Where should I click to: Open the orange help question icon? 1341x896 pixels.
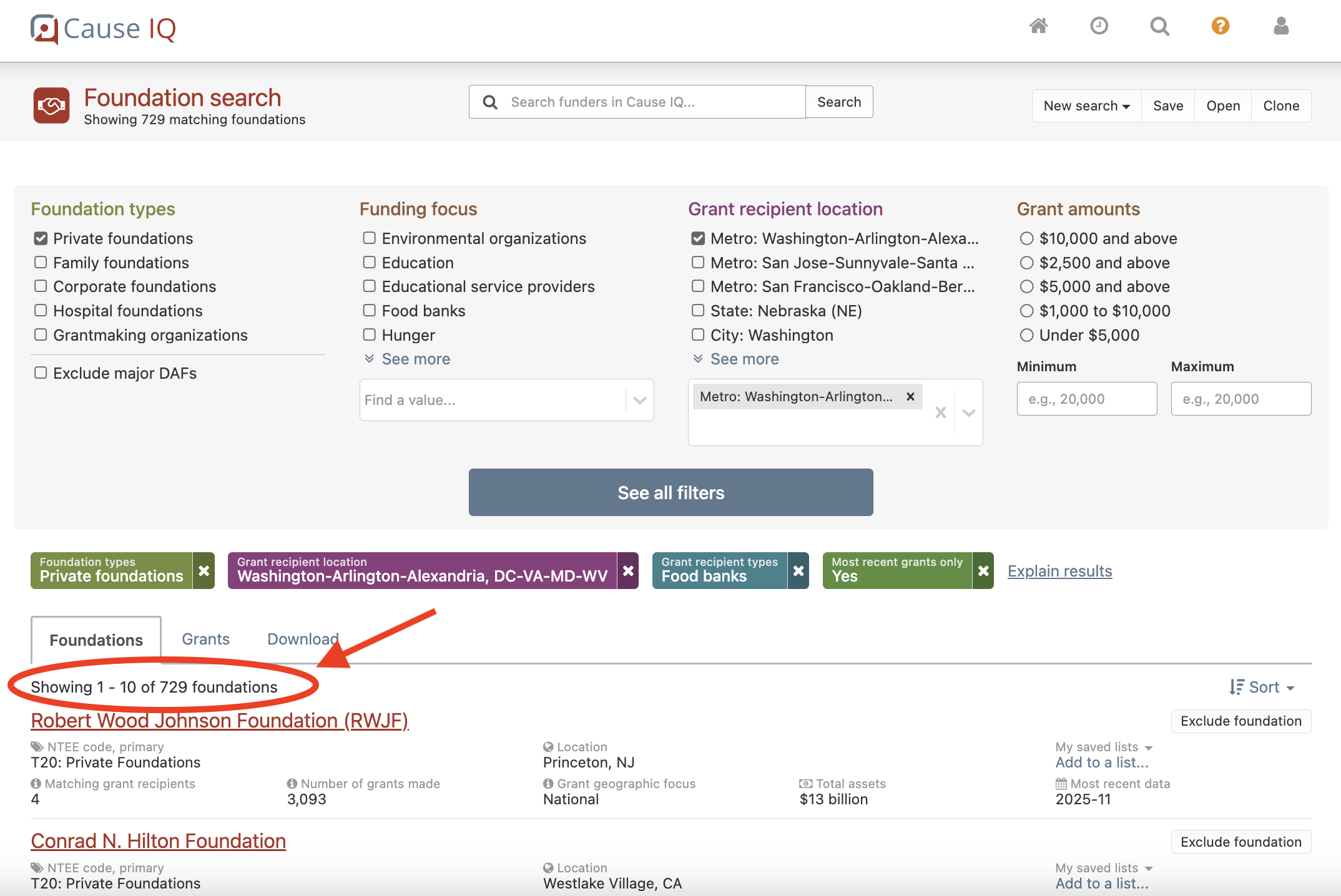coord(1220,26)
